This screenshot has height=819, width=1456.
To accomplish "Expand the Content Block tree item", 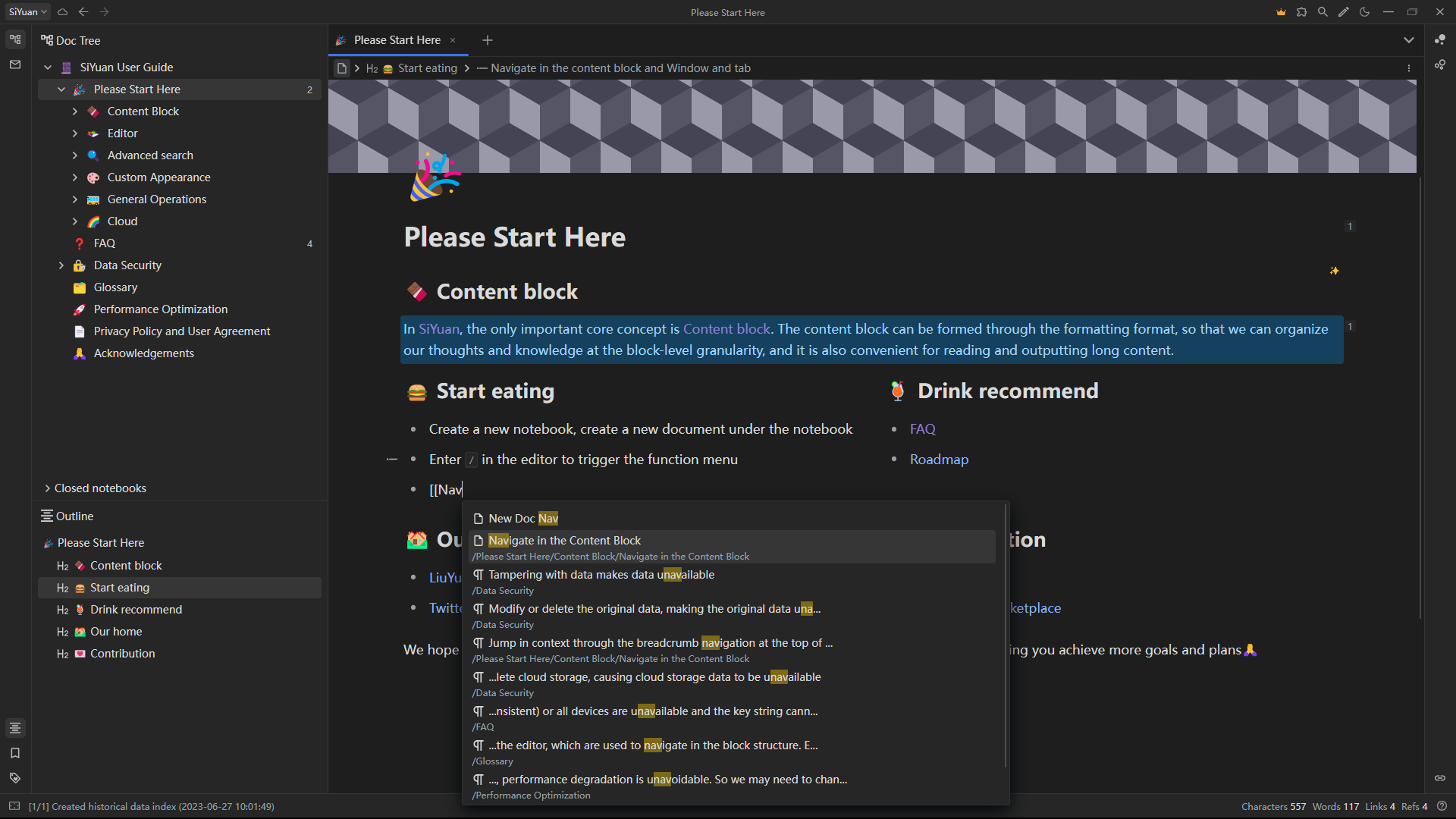I will pyautogui.click(x=75, y=111).
